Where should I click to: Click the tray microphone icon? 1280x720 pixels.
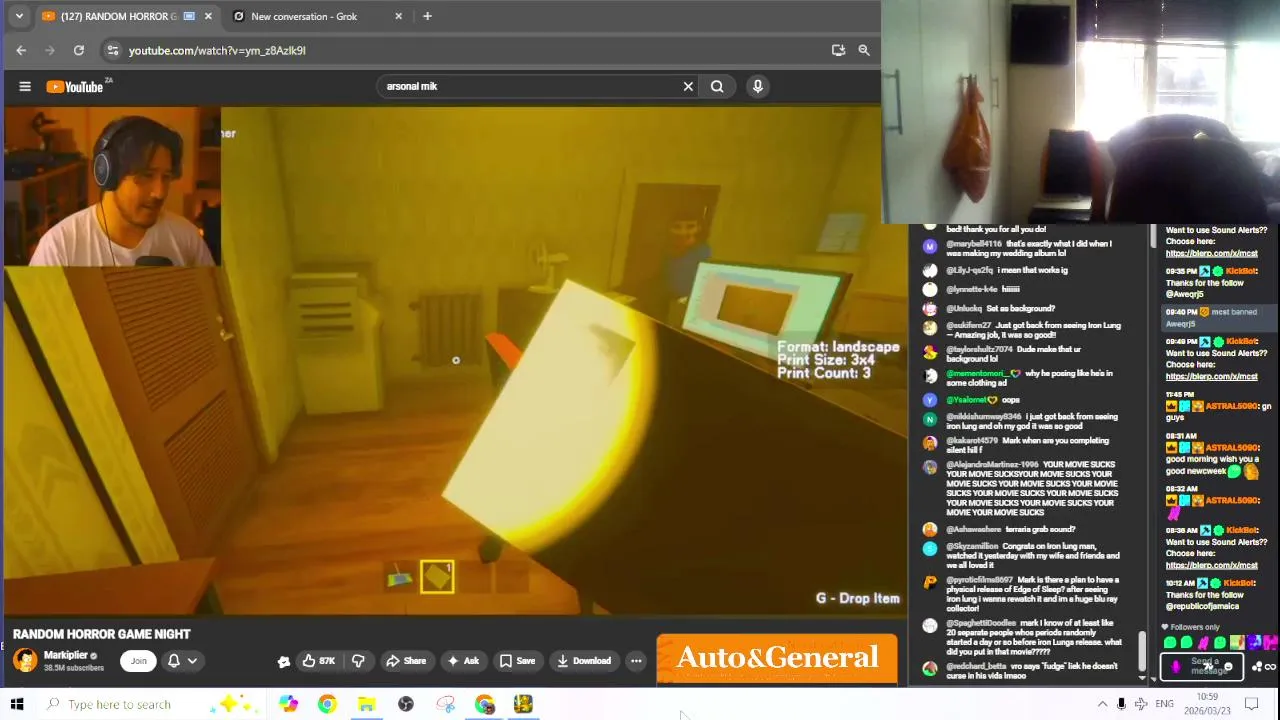tap(1121, 704)
